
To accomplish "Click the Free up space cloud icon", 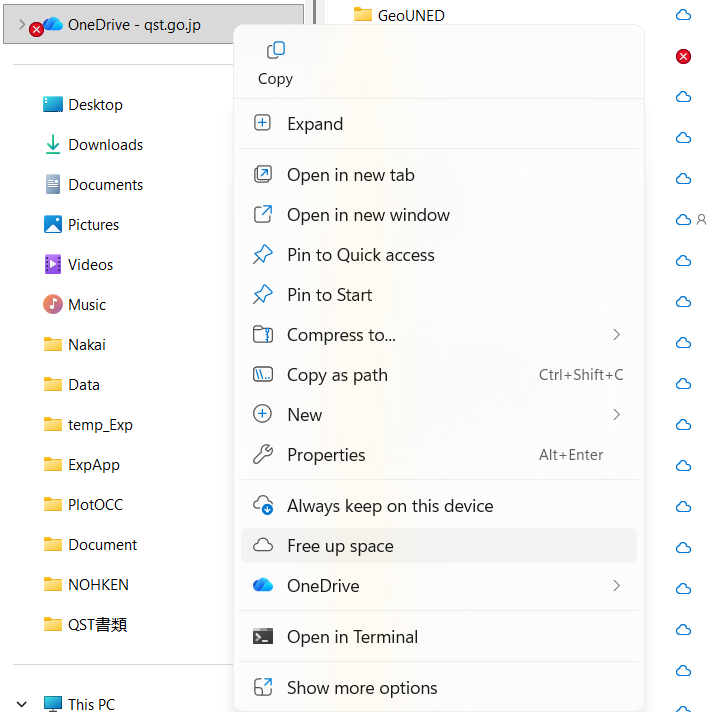I will tap(263, 545).
